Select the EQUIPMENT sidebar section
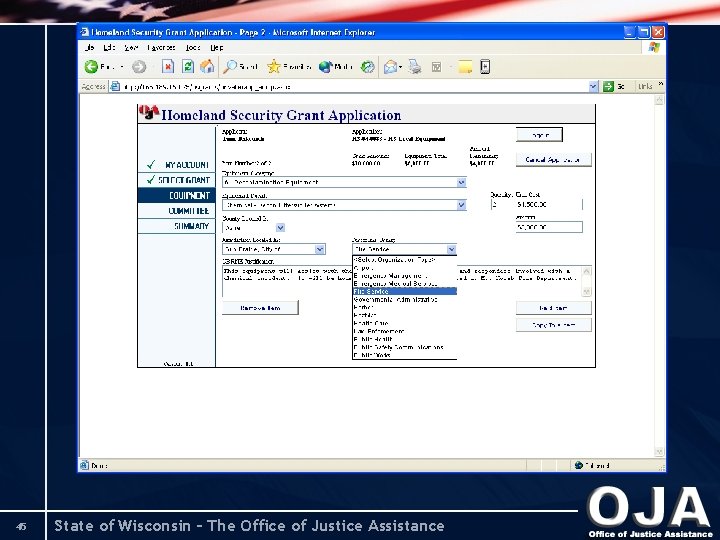This screenshot has width=720, height=540. [177, 195]
